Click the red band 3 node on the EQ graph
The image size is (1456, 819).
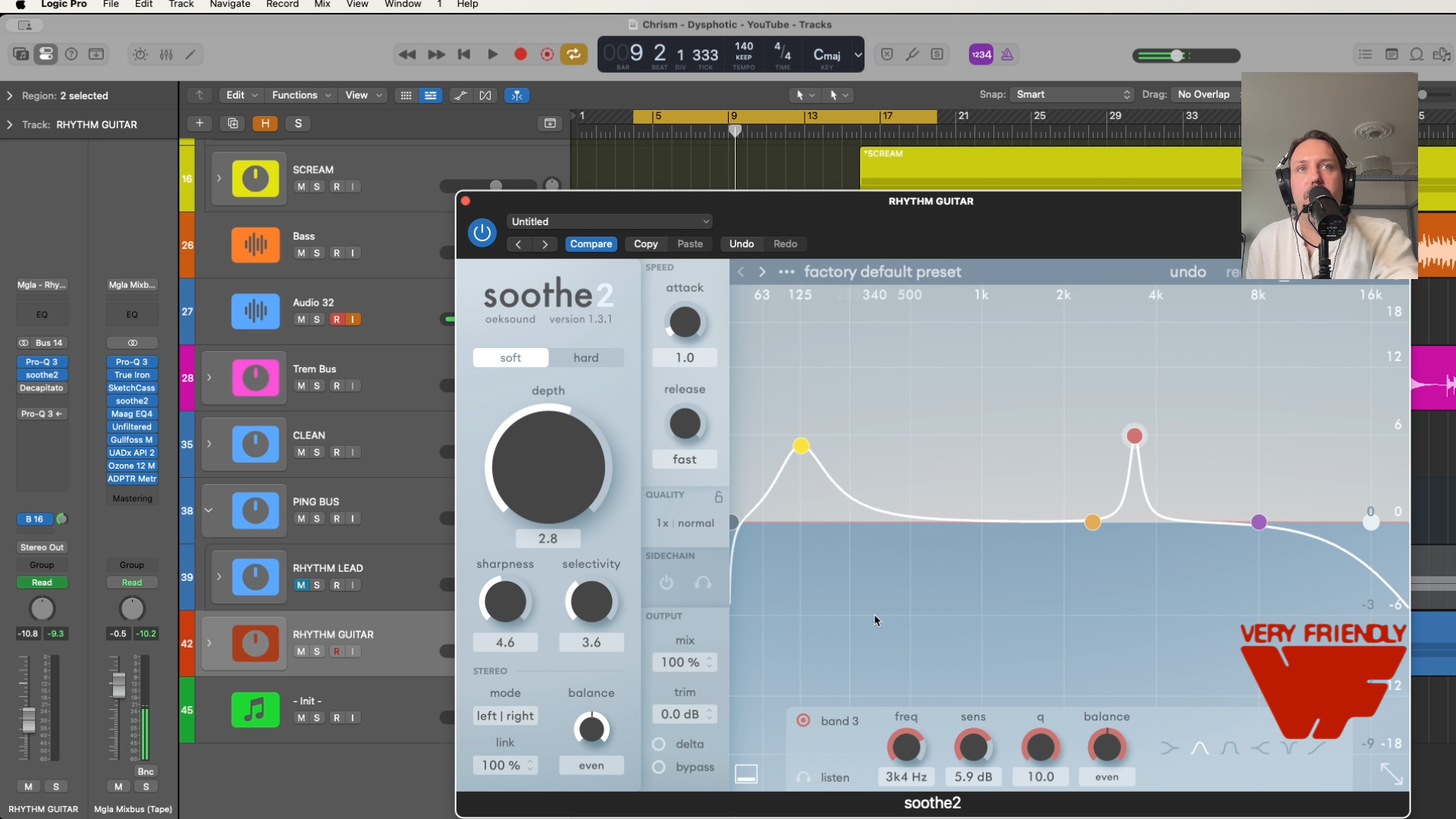tap(1134, 435)
